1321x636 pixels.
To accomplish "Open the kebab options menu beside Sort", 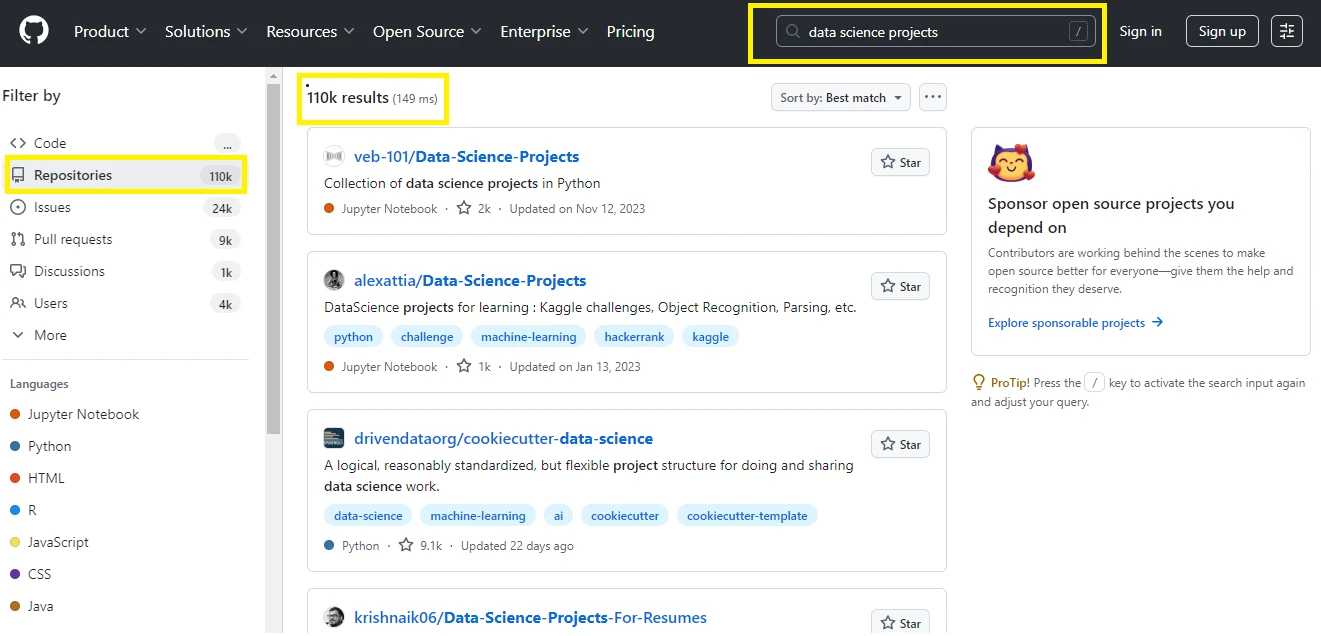I will [x=933, y=97].
